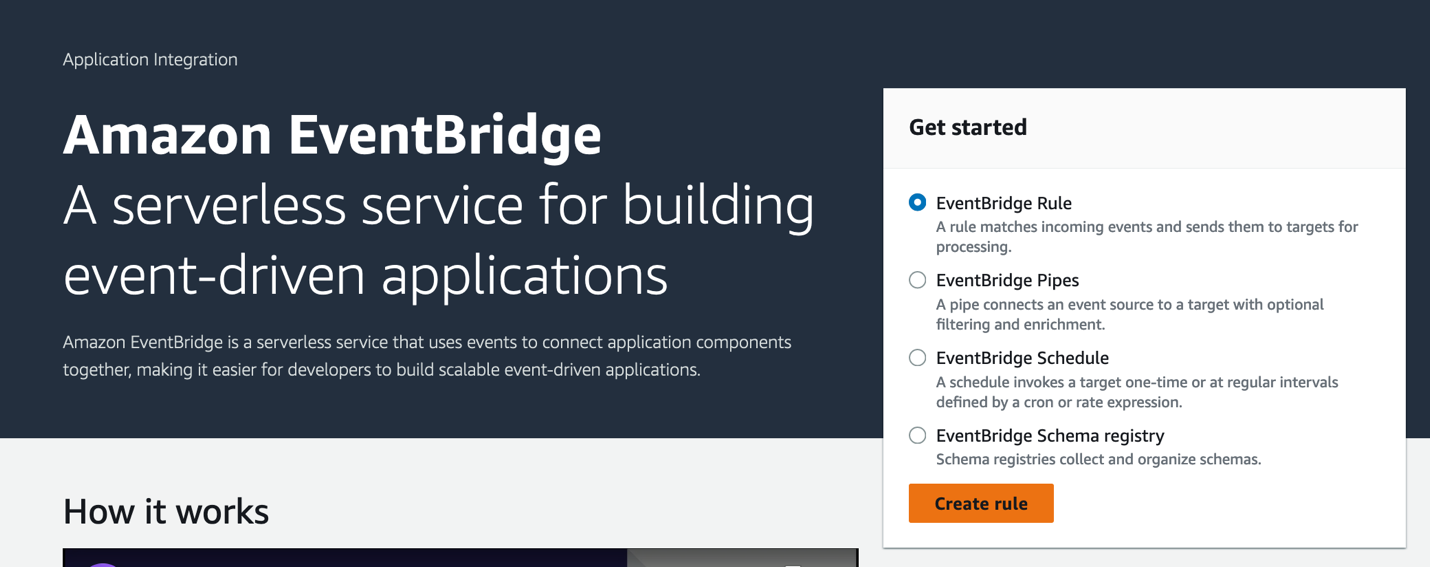The width and height of the screenshot is (1430, 567).
Task: Click the 'A schedule invokes a target' description
Action: coord(1137,392)
